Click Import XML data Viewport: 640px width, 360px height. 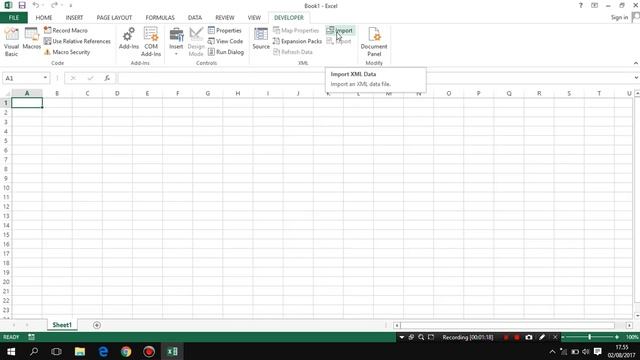[340, 30]
